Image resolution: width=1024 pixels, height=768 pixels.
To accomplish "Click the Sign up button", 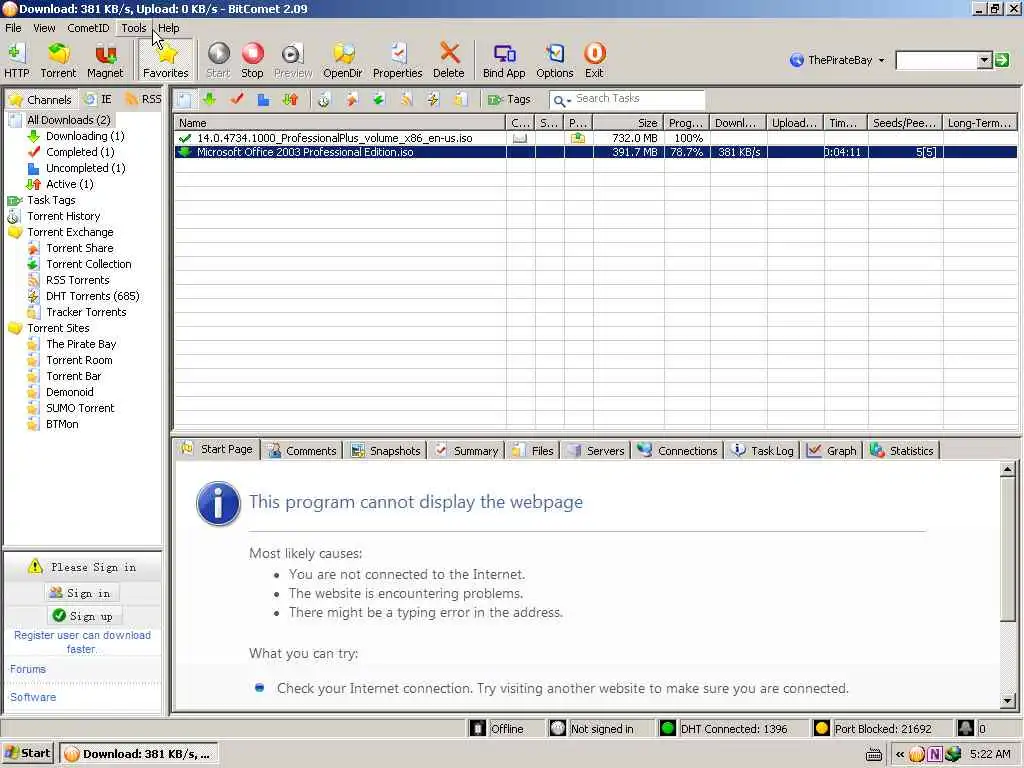I will (x=84, y=616).
